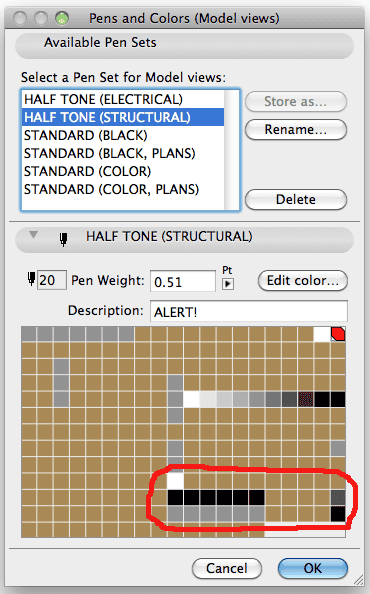Open the Edit color... dialog

303,281
